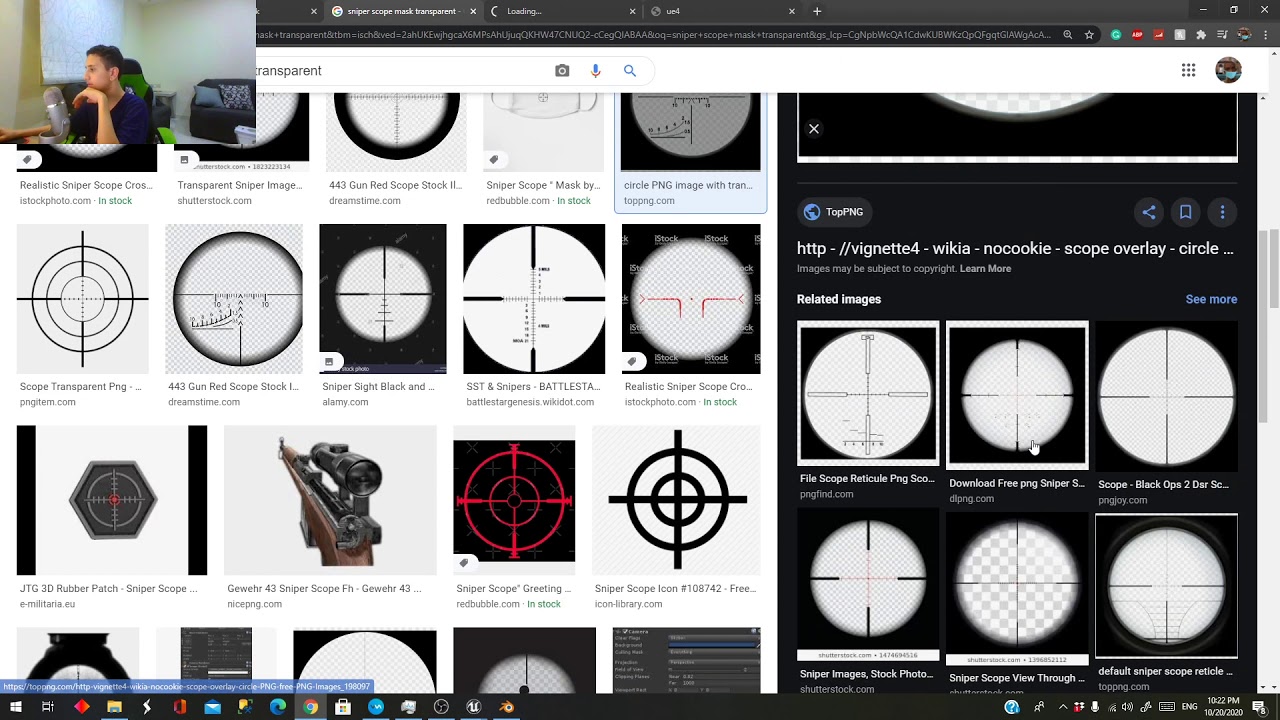This screenshot has height=720, width=1280.
Task: Open Realistic Sniper Scope red crosshair istock image
Action: point(691,299)
